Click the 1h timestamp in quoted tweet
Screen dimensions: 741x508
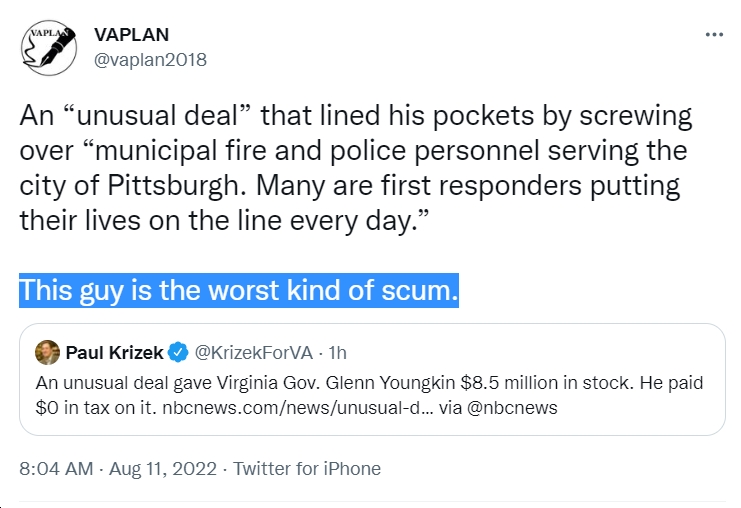click(x=337, y=353)
